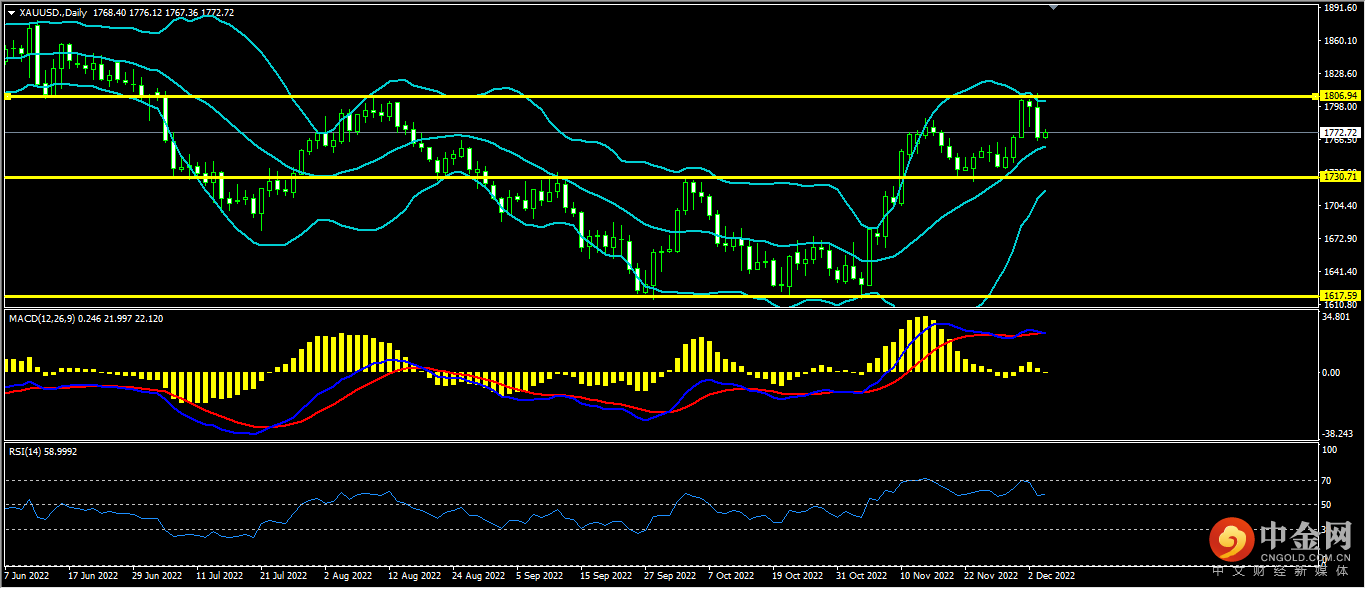1366x589 pixels.
Task: Click the yellow 1806.94 price label
Action: [1338, 95]
